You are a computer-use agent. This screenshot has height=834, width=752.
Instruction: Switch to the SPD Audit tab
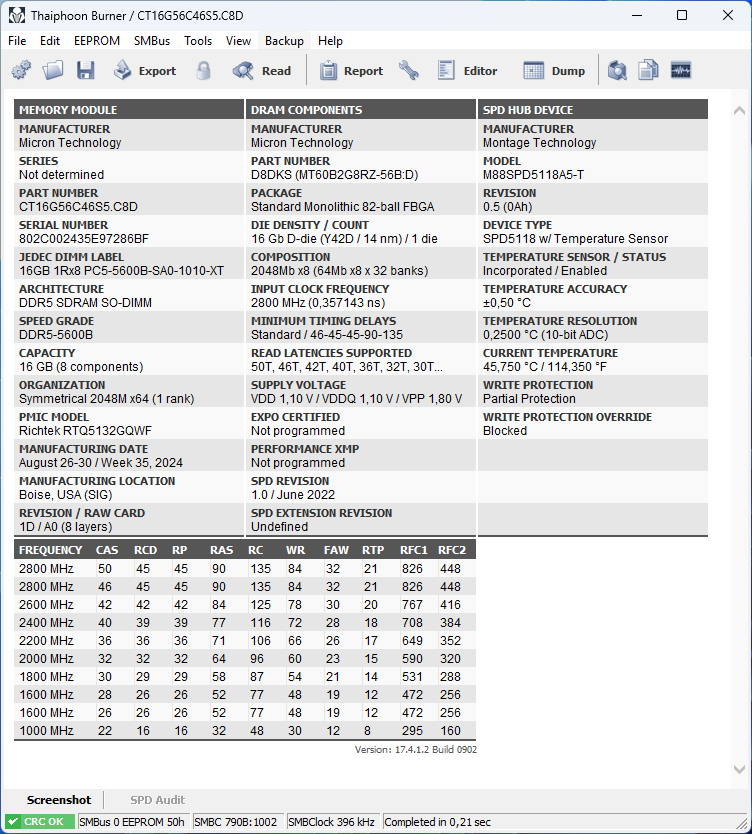[158, 800]
